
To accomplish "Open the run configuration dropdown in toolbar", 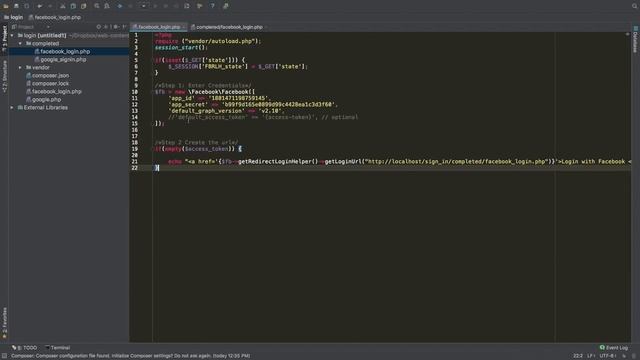I will point(144,6).
